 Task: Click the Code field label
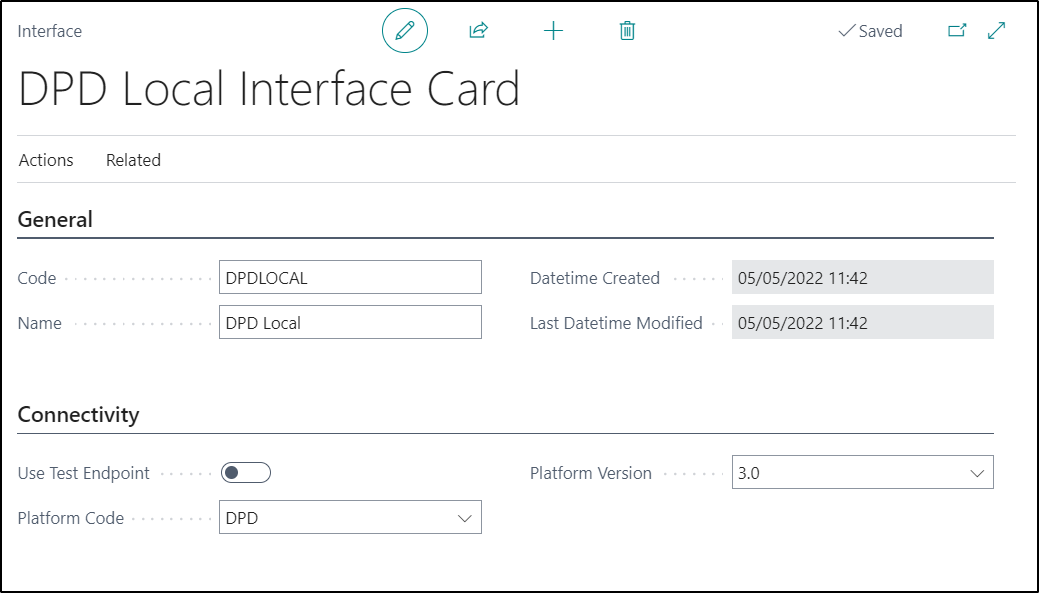point(36,278)
